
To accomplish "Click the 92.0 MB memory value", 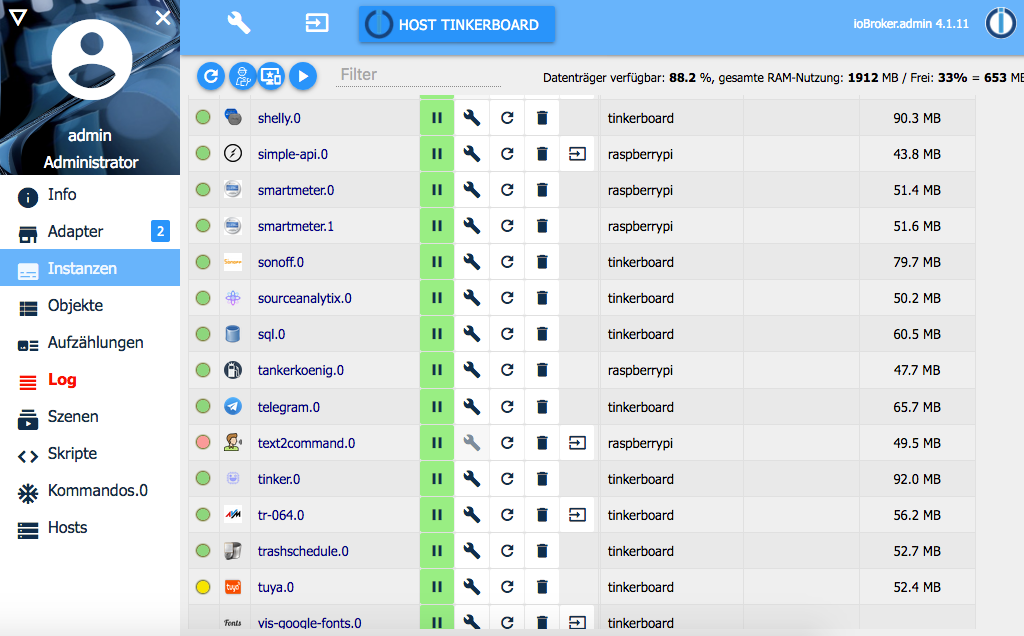I will pos(917,479).
